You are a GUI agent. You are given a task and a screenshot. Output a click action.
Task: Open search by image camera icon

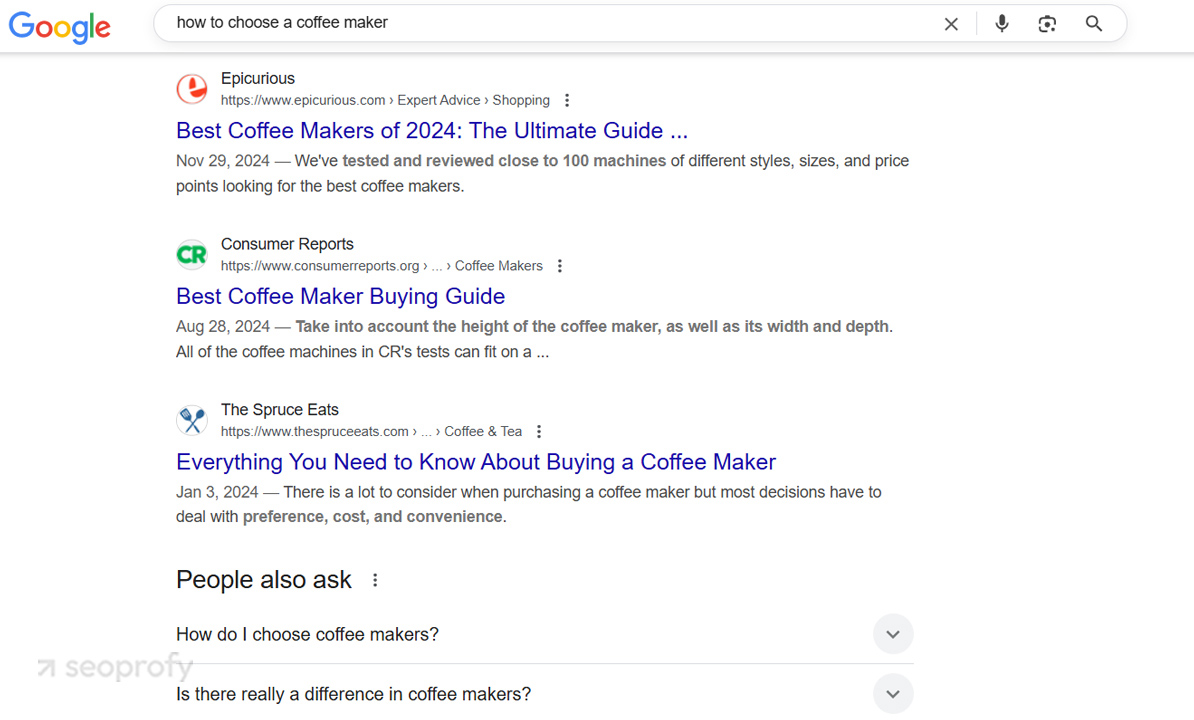tap(1047, 24)
